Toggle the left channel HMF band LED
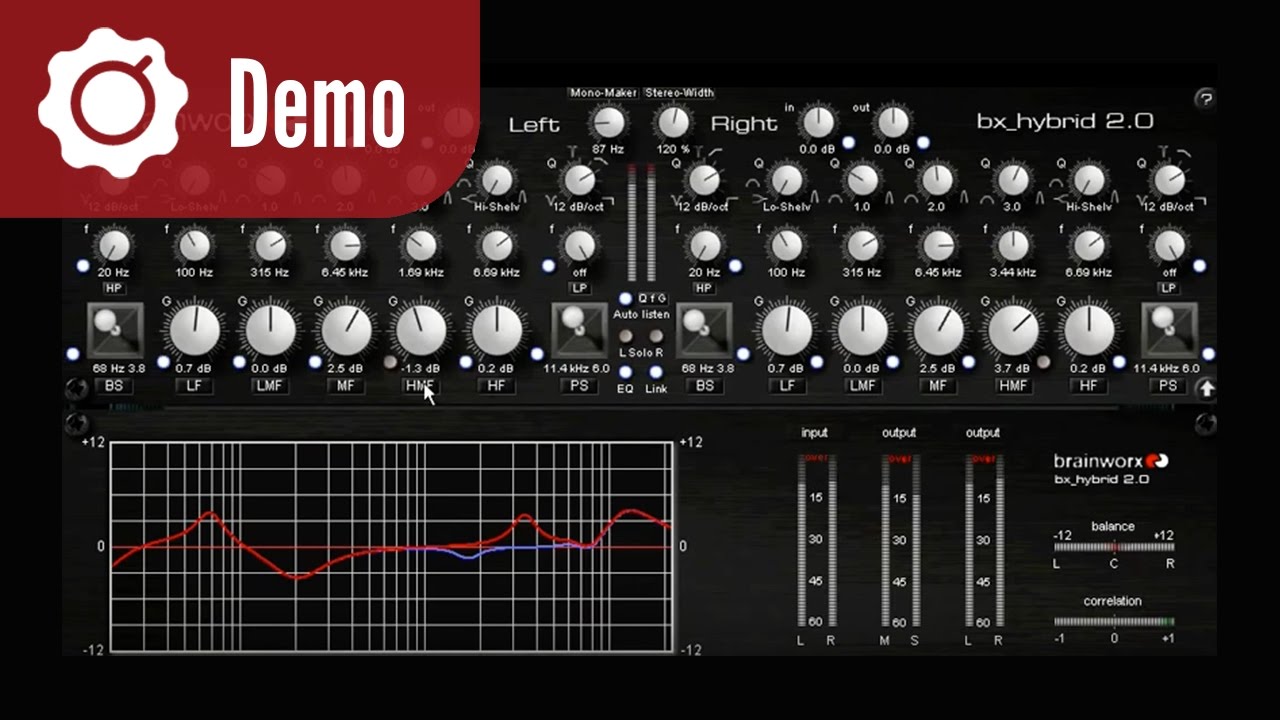Viewport: 1280px width, 720px height. click(x=390, y=362)
